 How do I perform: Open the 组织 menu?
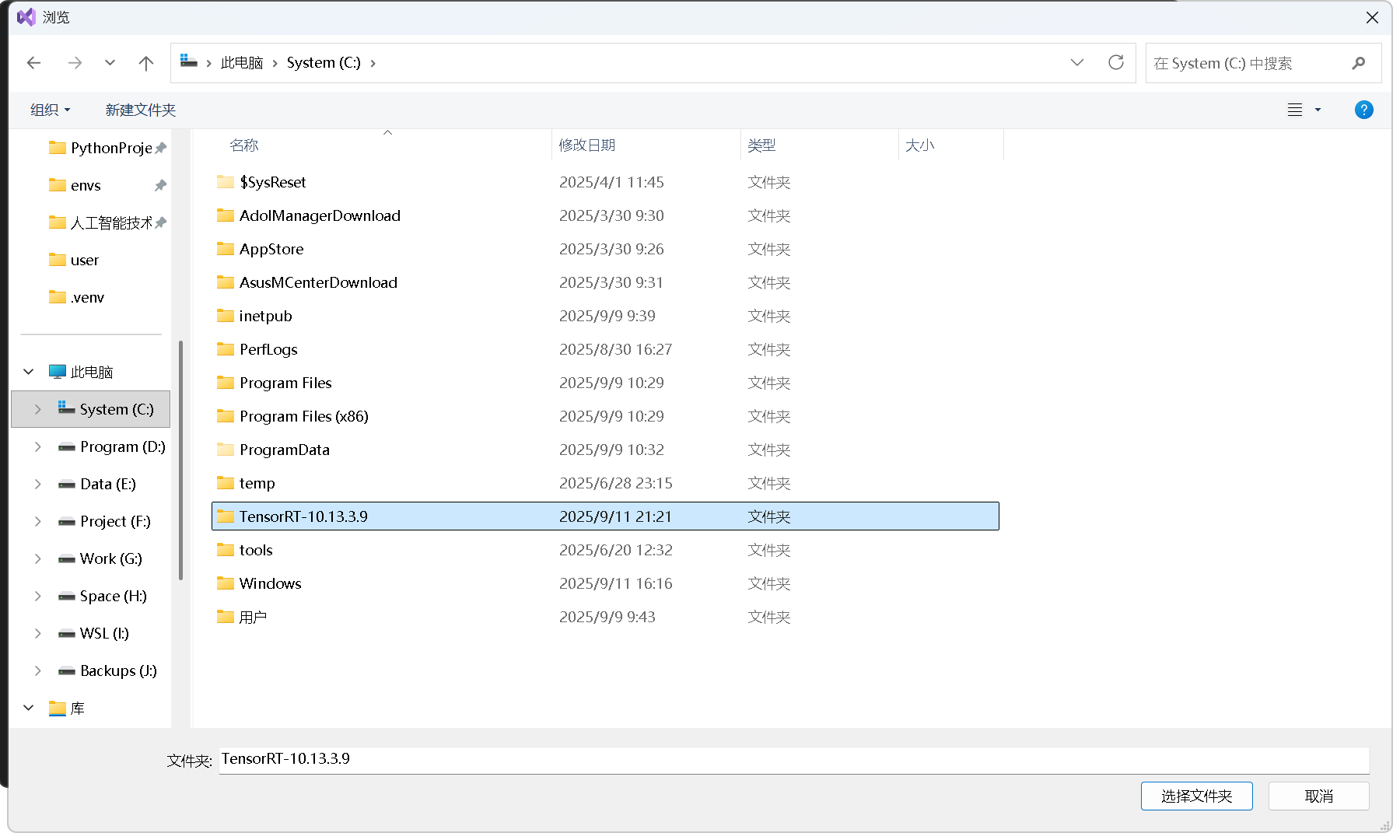[x=51, y=110]
